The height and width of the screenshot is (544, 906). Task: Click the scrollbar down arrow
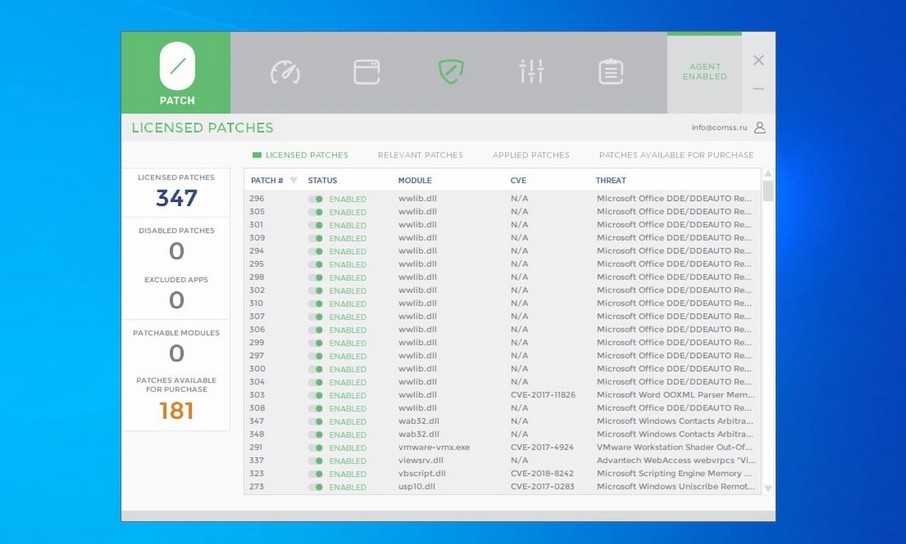coord(768,489)
